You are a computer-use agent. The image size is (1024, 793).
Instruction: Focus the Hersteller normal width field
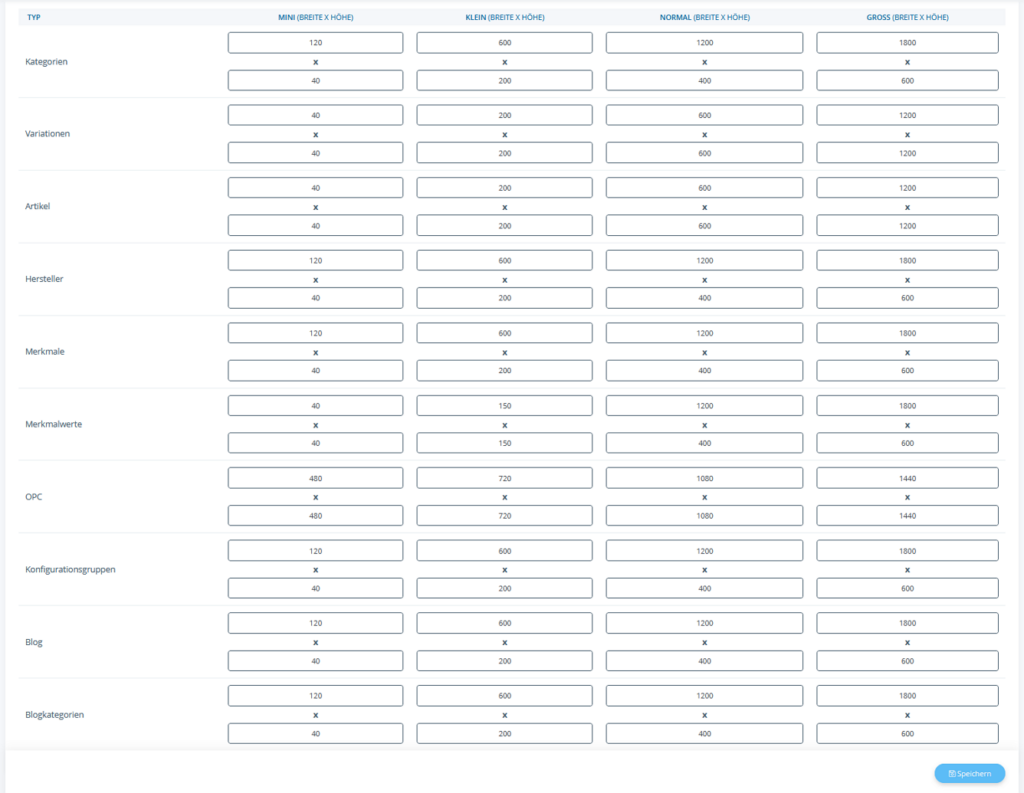point(704,261)
